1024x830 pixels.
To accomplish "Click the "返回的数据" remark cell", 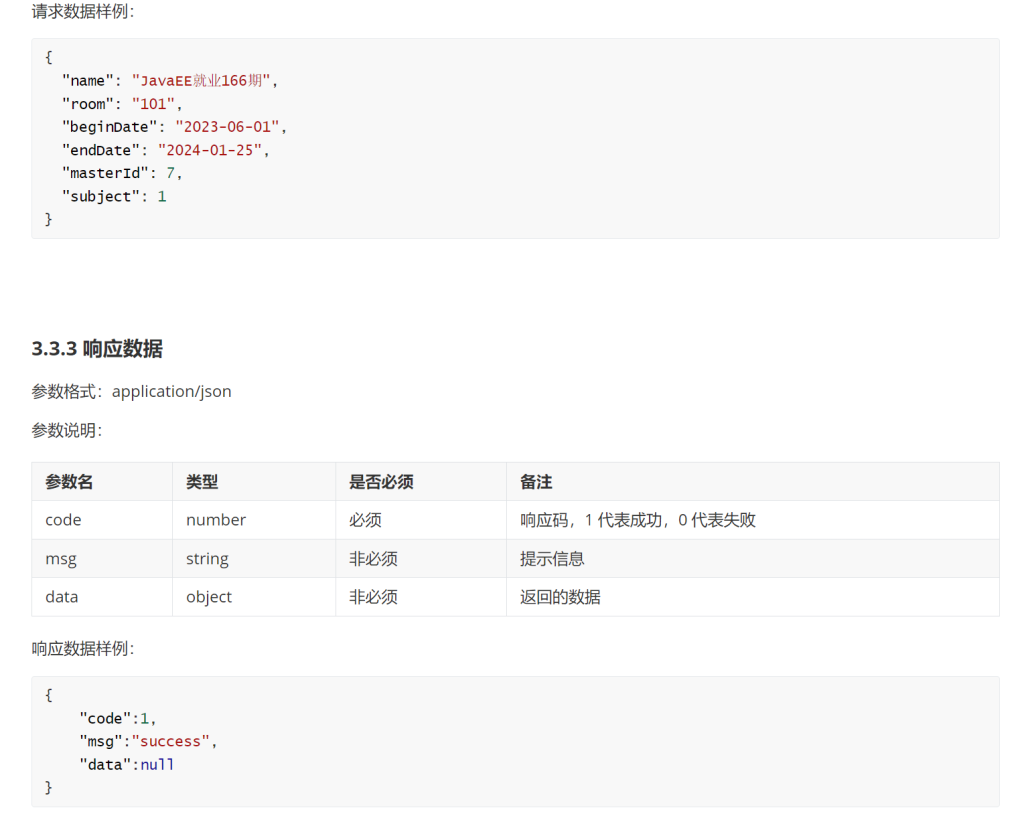I will pyautogui.click(x=560, y=597).
